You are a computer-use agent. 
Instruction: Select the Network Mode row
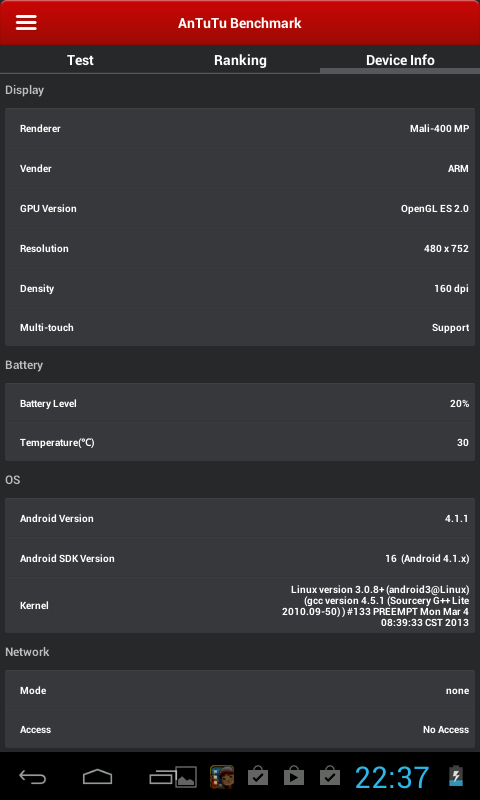point(240,690)
